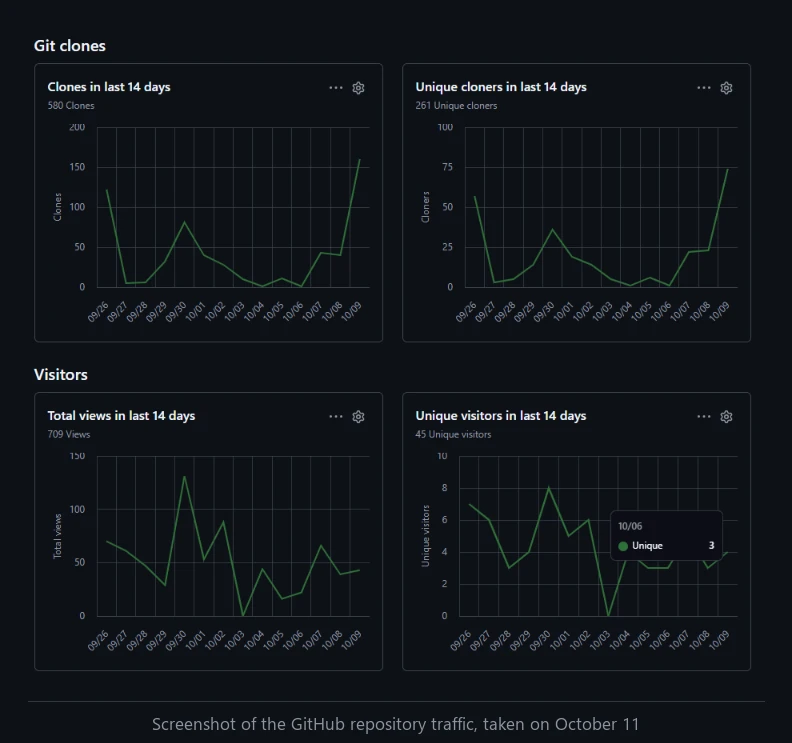
Task: Open settings gear on Clones chart
Action: point(358,88)
